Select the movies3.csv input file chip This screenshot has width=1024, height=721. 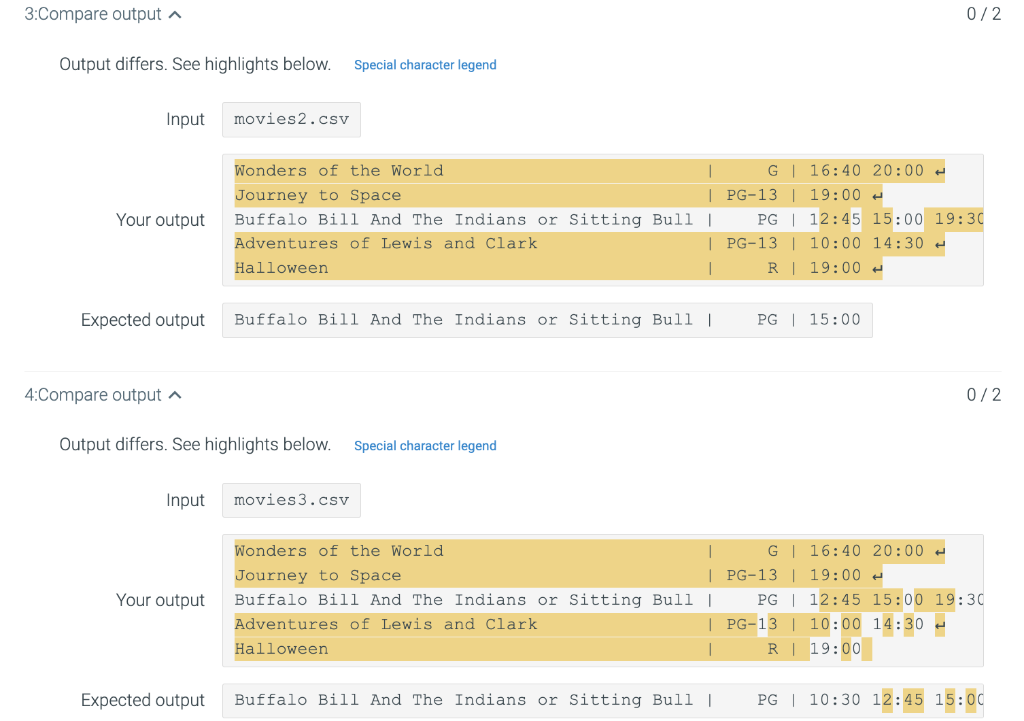(291, 500)
